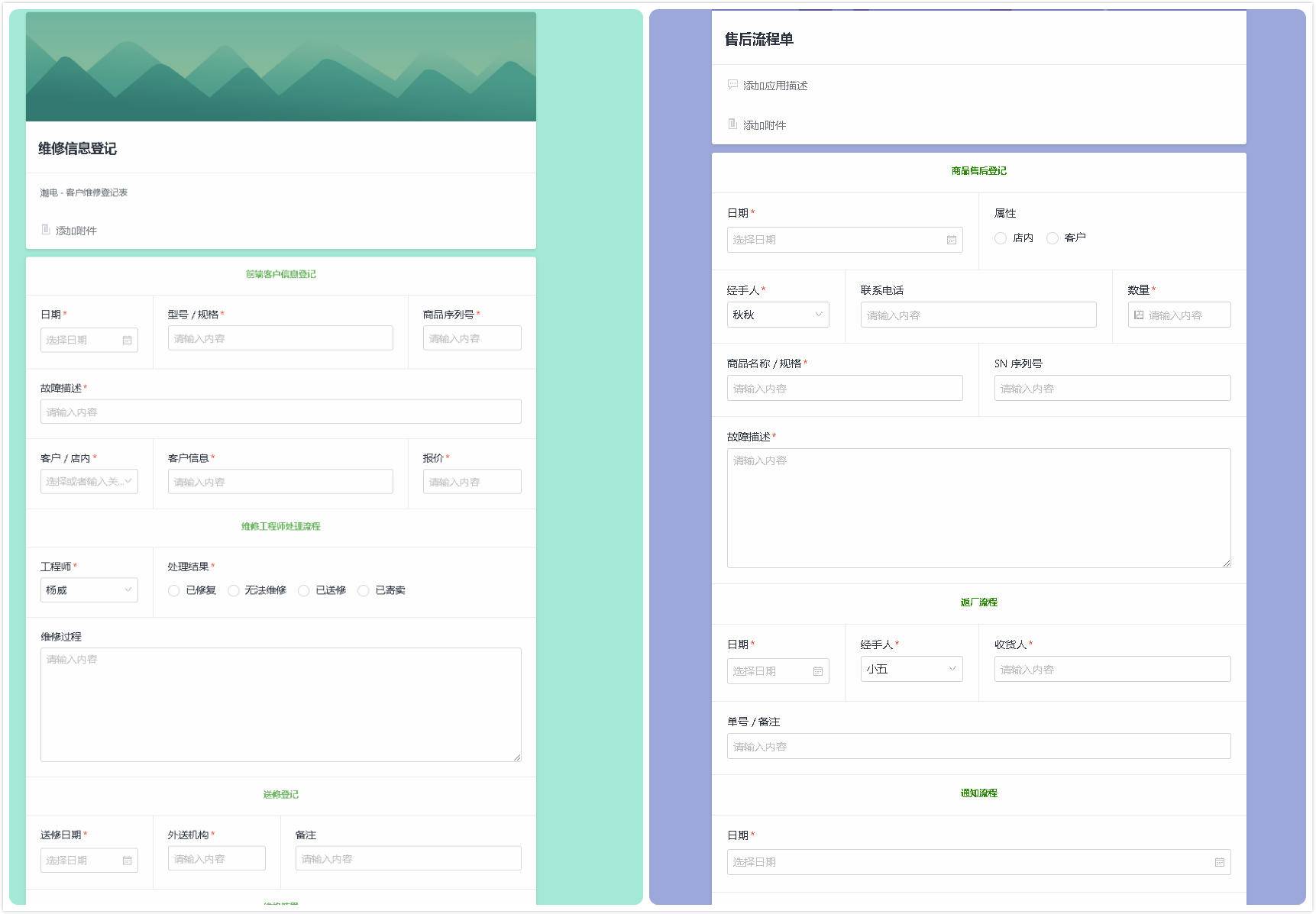Image resolution: width=1316 pixels, height=914 pixels.
Task: Click the 添加应用描述 link text
Action: [775, 86]
